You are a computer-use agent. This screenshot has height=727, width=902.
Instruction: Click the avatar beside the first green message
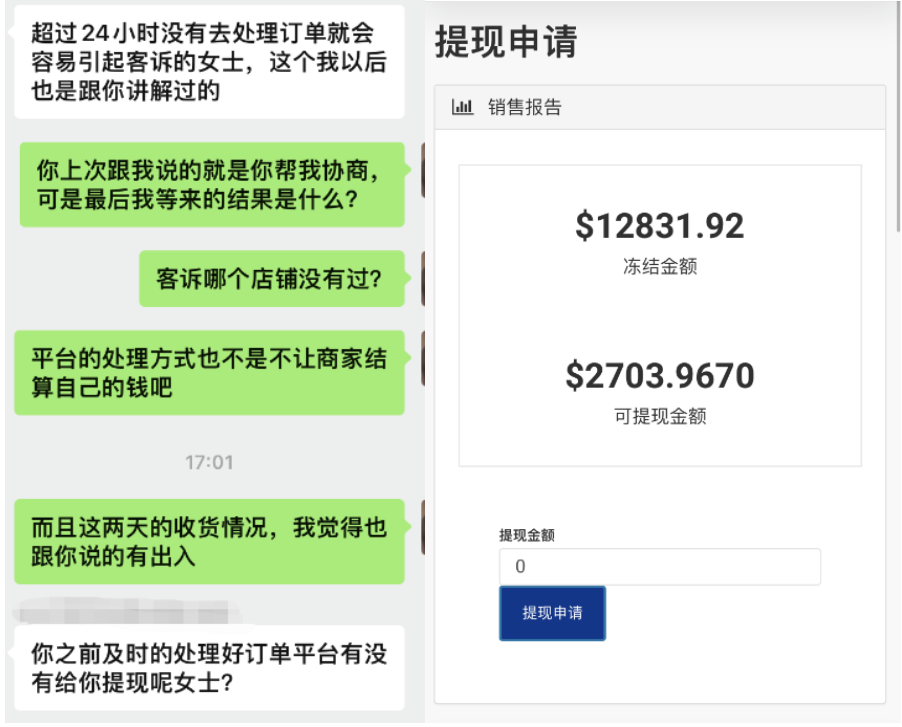tap(426, 172)
